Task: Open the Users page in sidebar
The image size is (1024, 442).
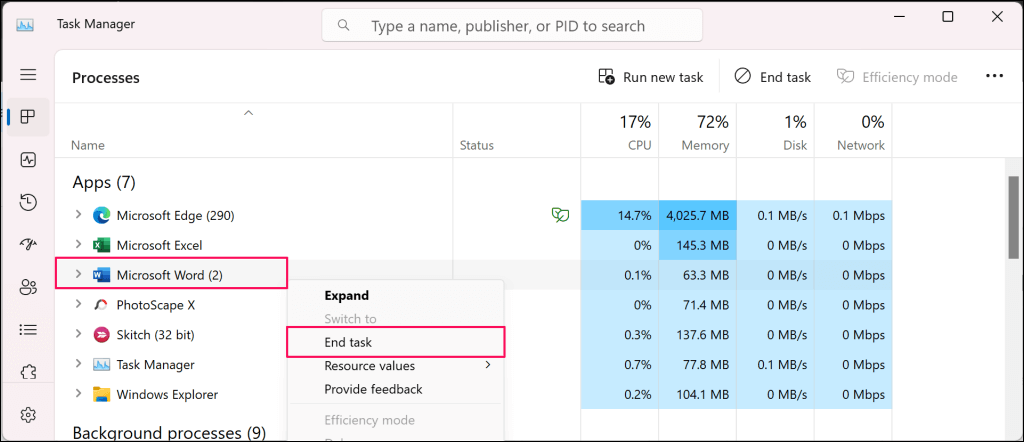Action: 28,287
